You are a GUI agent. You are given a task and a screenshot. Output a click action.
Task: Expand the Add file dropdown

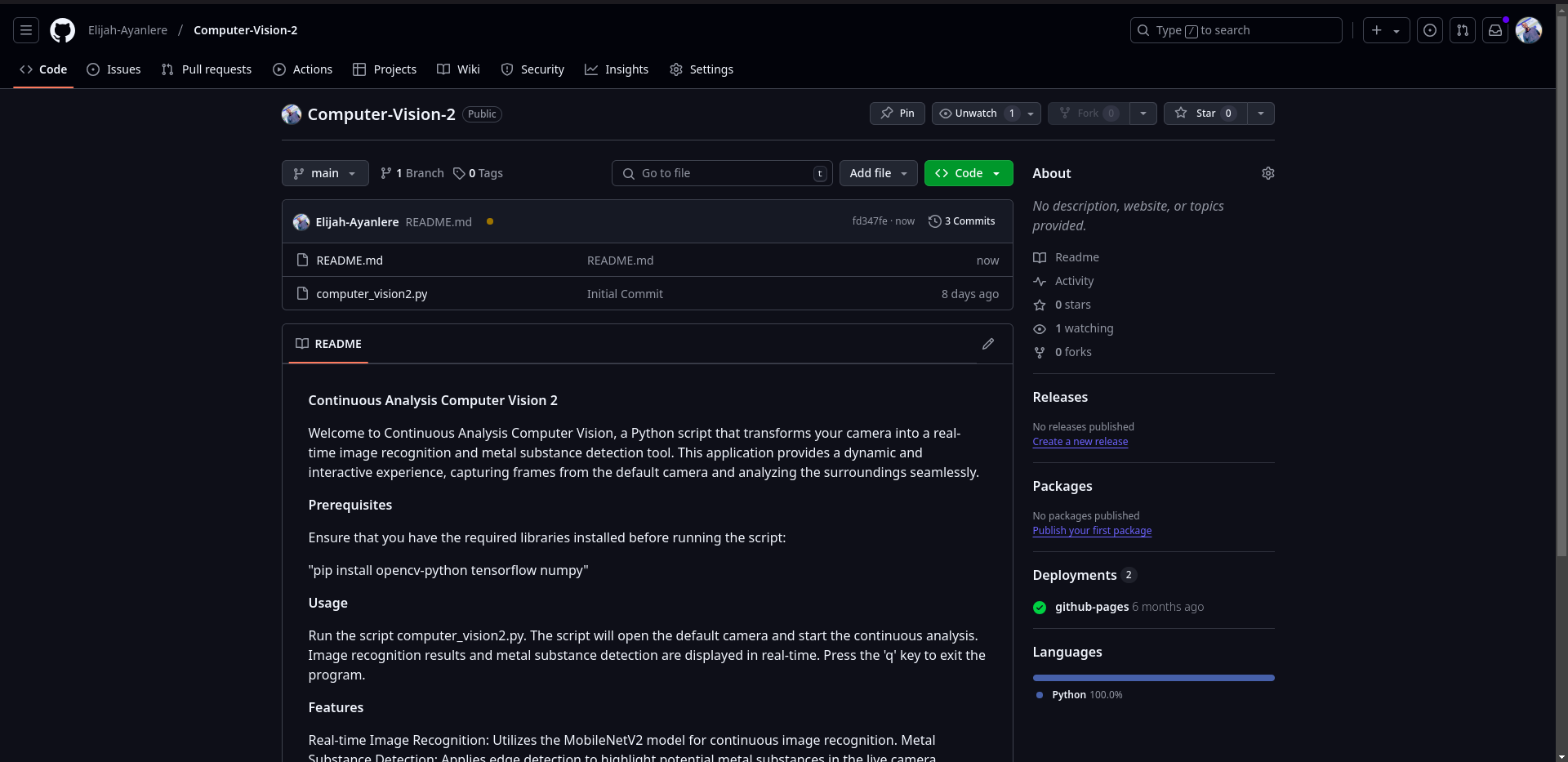(x=879, y=173)
